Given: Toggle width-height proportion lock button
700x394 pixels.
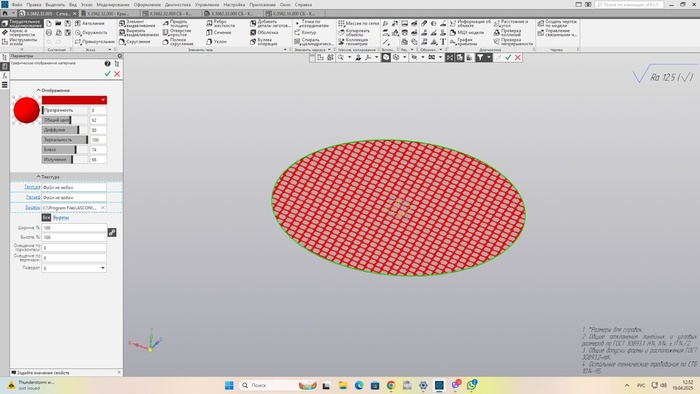Looking at the screenshot, I should [x=112, y=232].
